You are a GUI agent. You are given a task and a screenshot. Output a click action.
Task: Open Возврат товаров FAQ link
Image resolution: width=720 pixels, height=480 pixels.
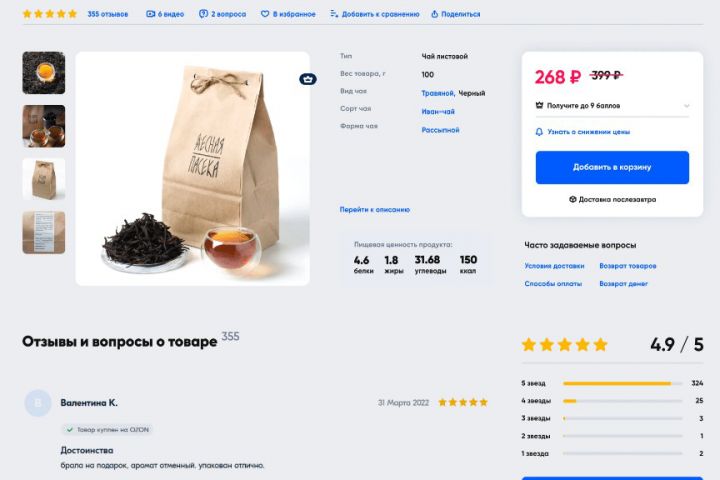click(x=628, y=266)
